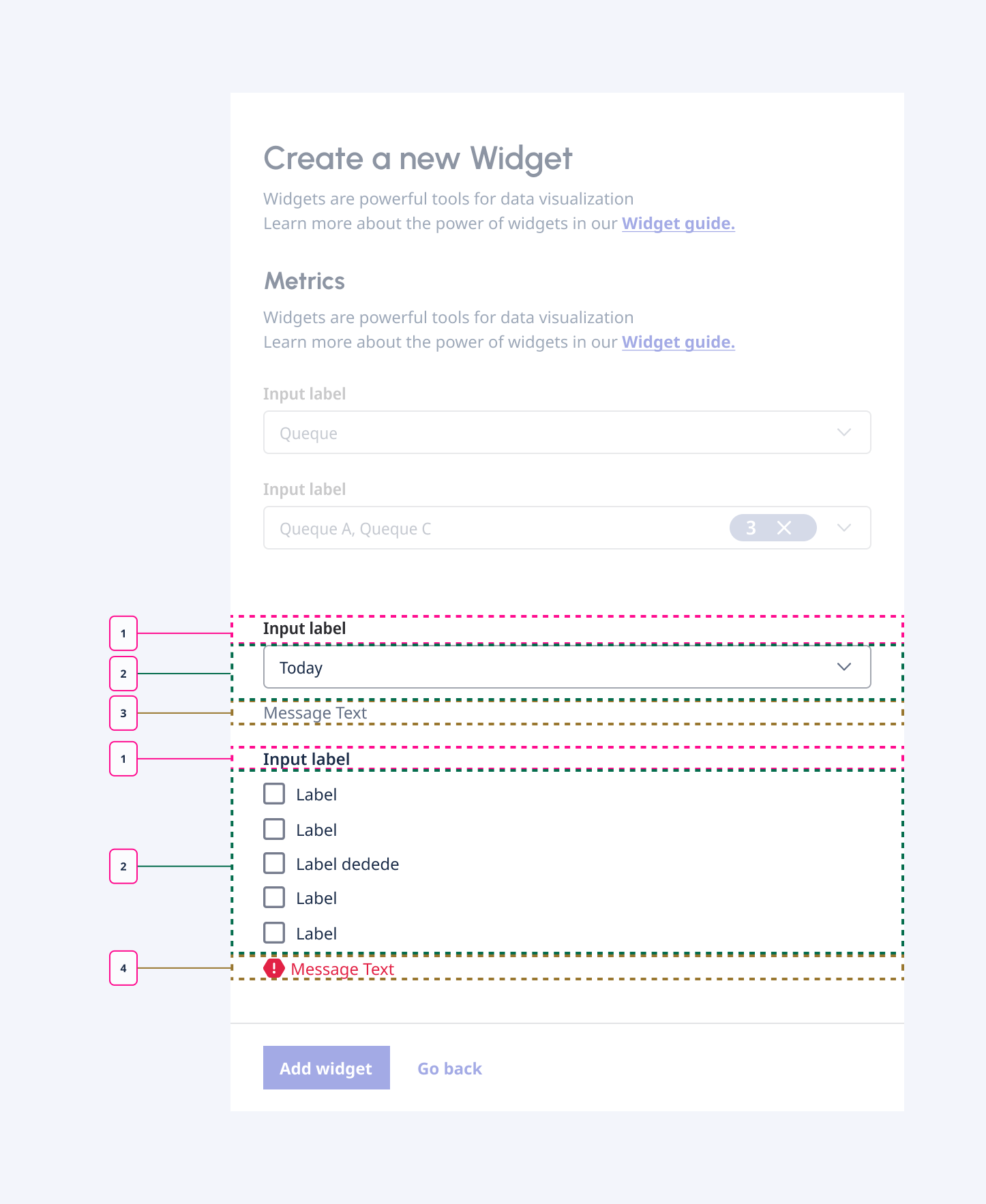Click annotation marker 3 beside gray Message Text
Screen dimensions: 986x1204
[123, 713]
